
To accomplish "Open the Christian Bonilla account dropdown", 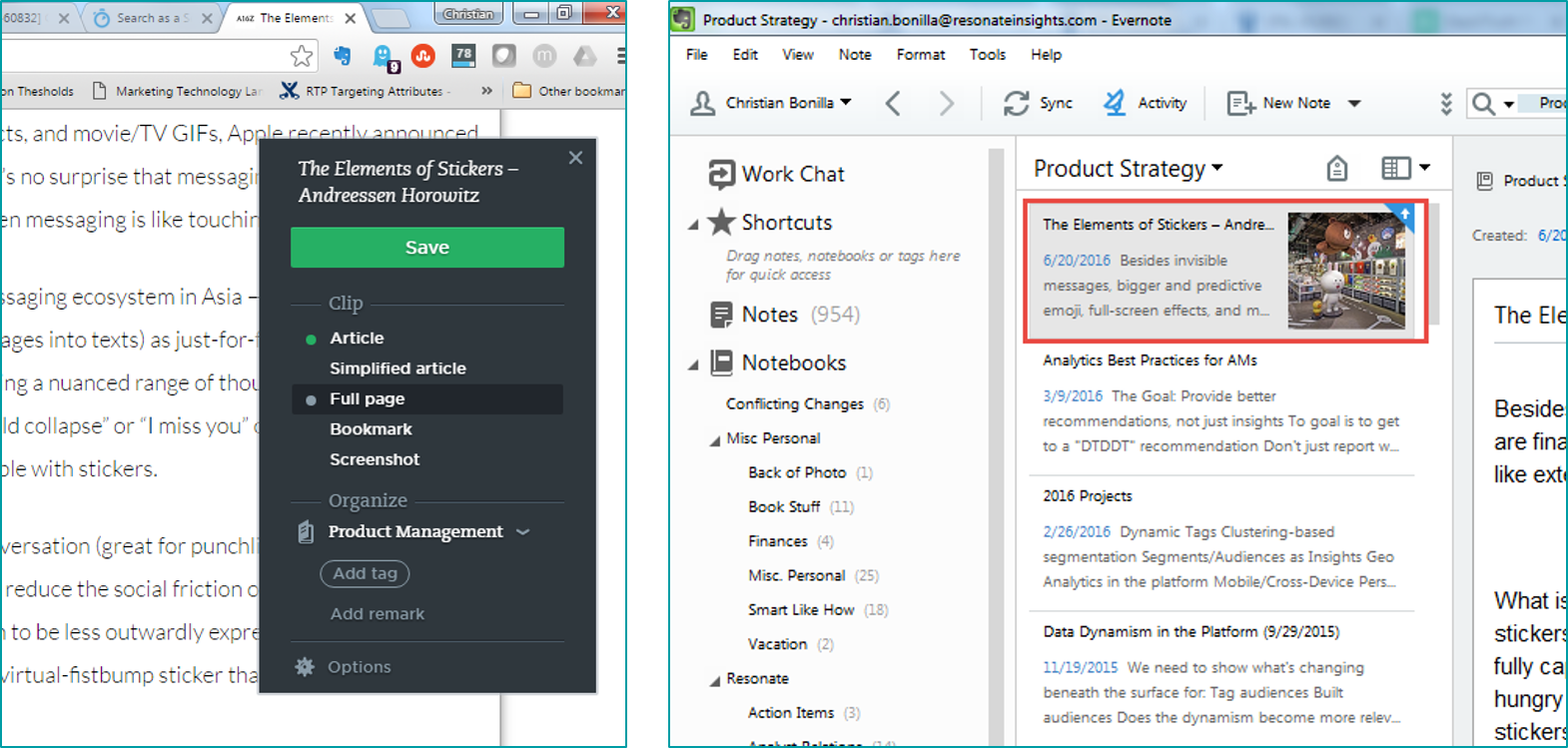I will click(773, 103).
